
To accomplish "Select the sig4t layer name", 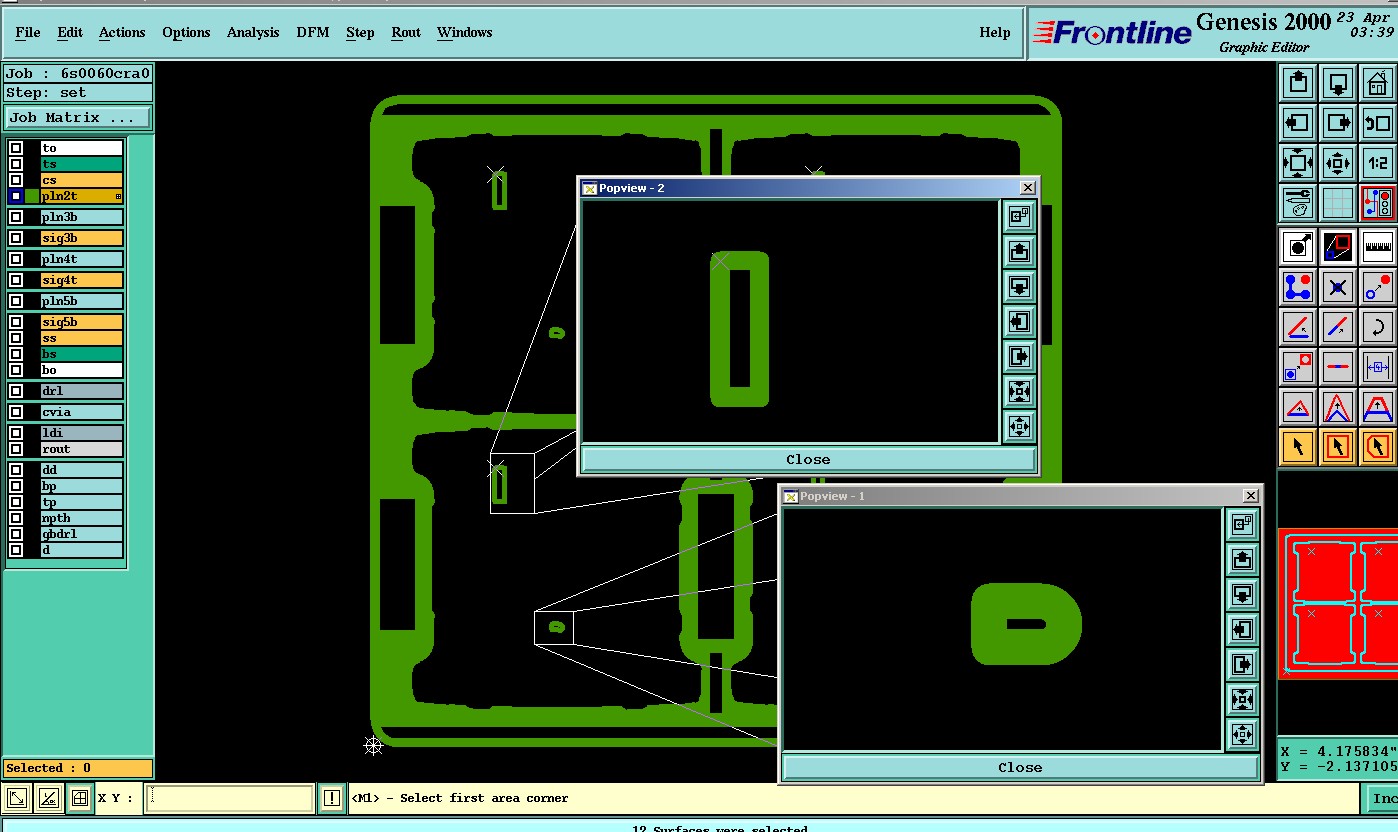I will coord(82,280).
